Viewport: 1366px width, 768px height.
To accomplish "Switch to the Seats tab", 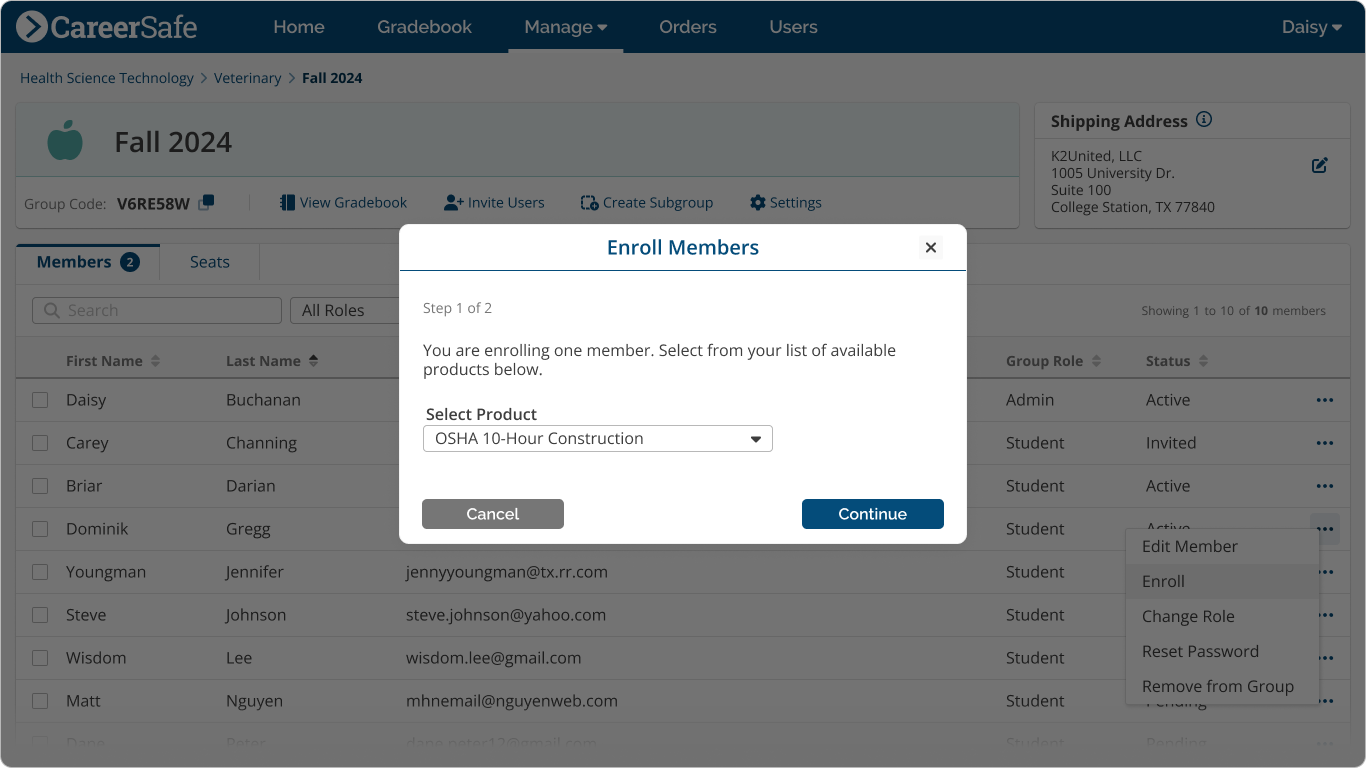I will point(209,261).
